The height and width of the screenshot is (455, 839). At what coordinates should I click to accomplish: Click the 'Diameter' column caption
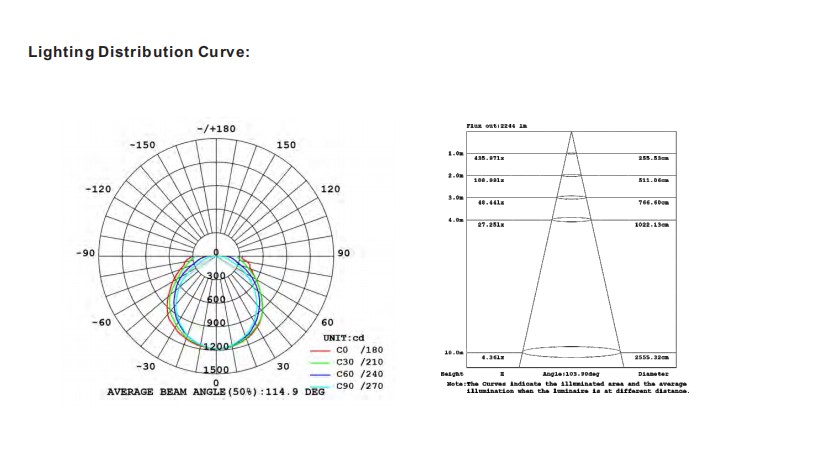653,374
